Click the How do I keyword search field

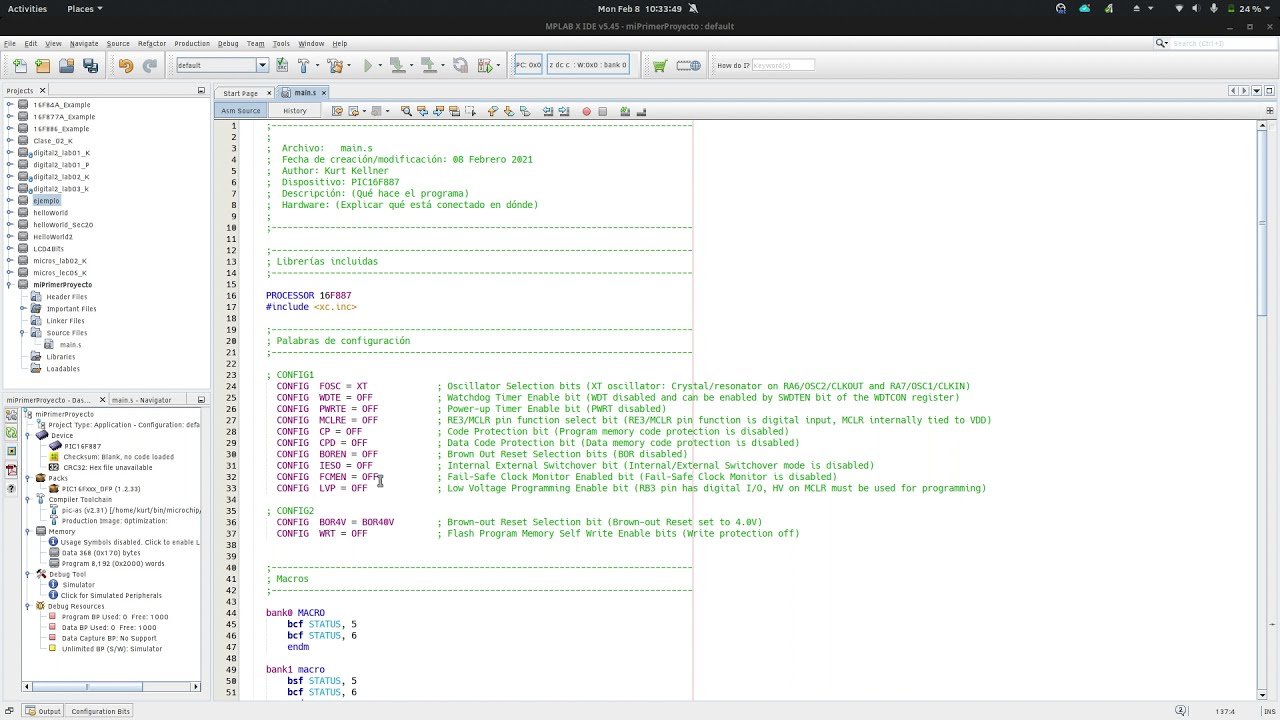(x=783, y=66)
